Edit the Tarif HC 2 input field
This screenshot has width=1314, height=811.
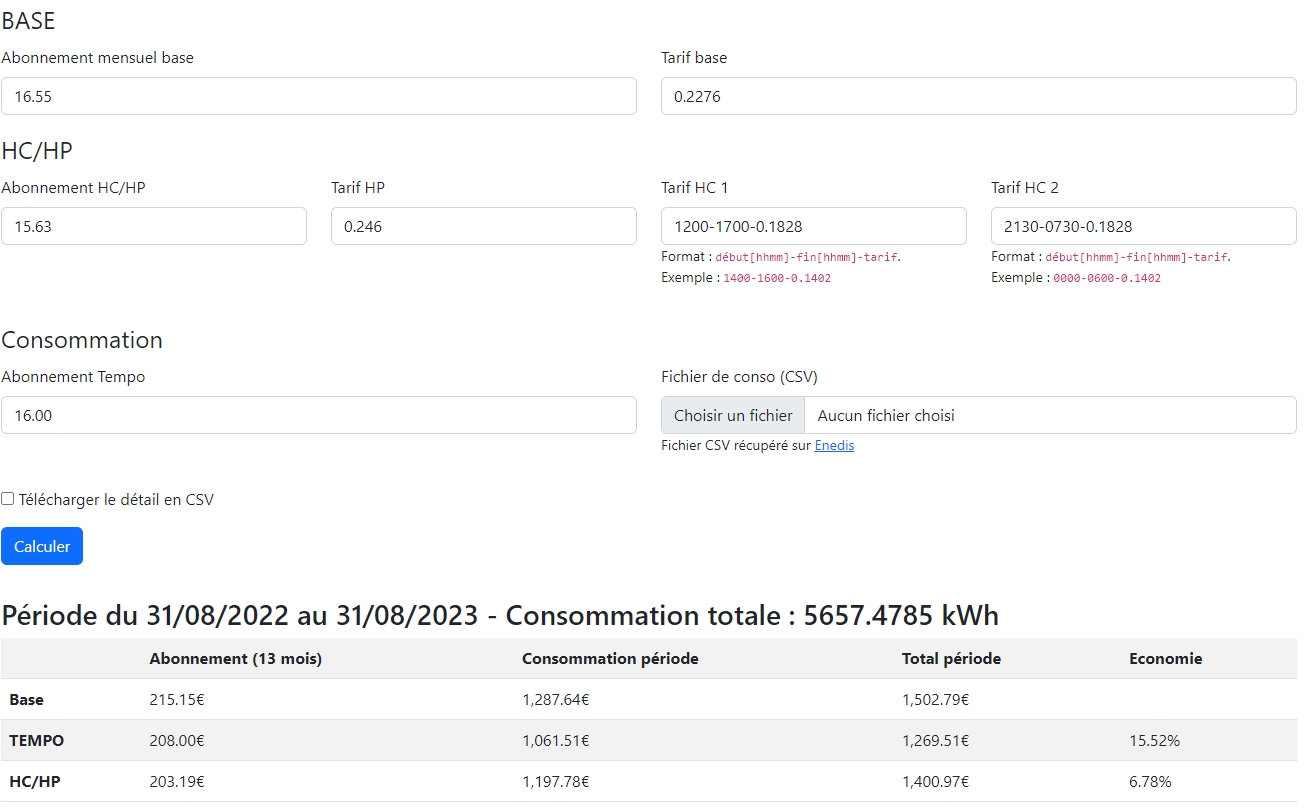click(x=1143, y=226)
